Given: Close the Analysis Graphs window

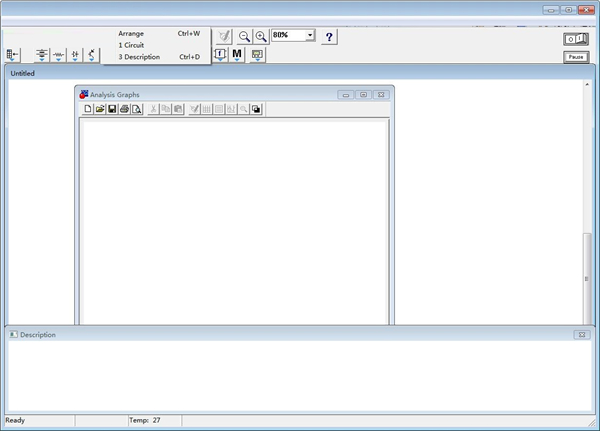Looking at the screenshot, I should tap(381, 95).
